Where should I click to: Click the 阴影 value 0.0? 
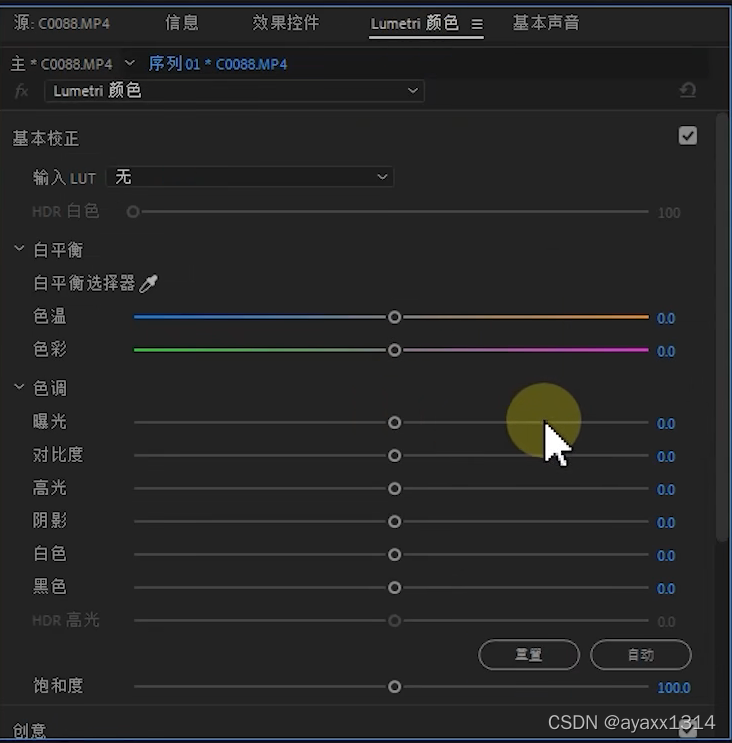(x=666, y=523)
